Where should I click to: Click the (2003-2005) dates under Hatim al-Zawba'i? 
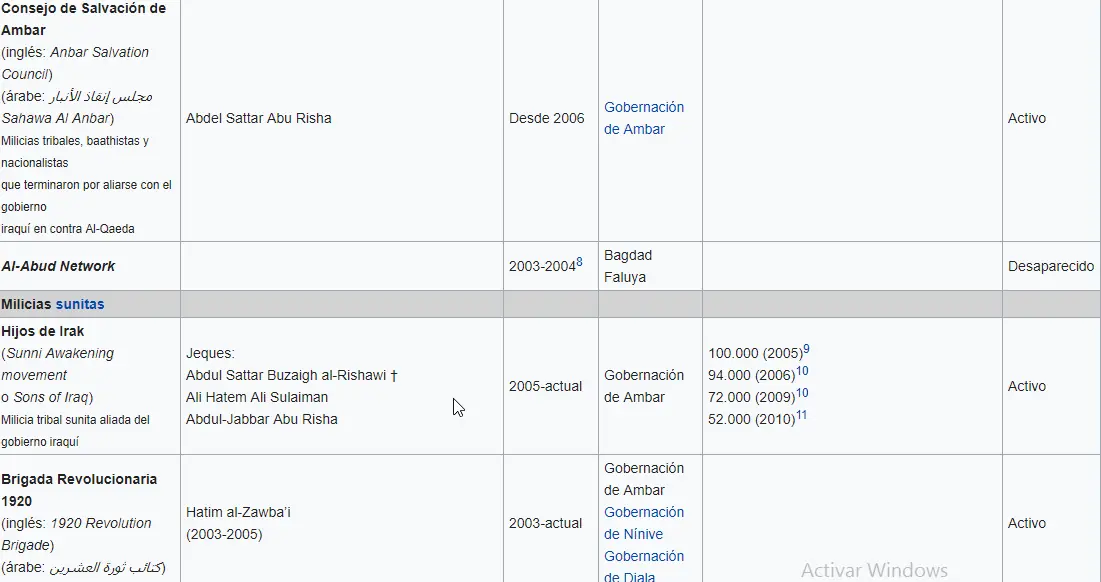224,534
